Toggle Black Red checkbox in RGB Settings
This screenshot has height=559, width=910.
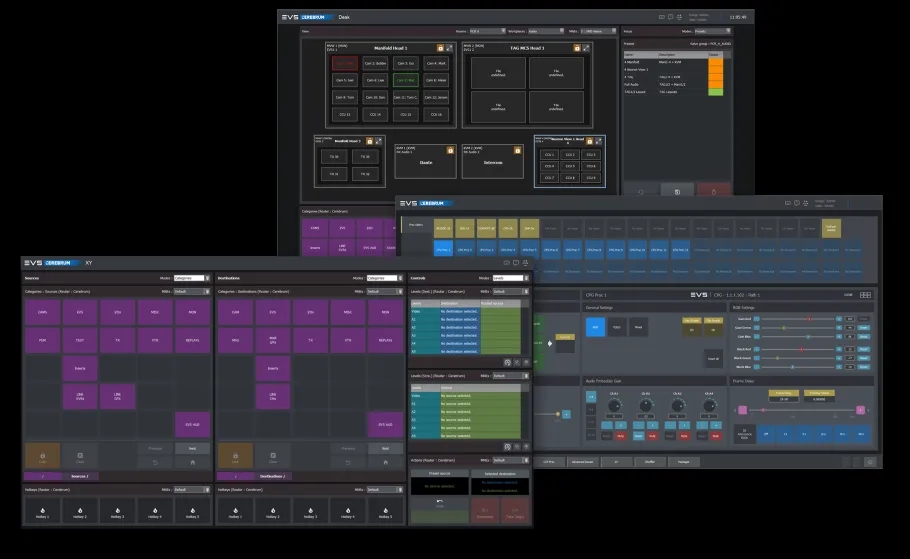[757, 349]
